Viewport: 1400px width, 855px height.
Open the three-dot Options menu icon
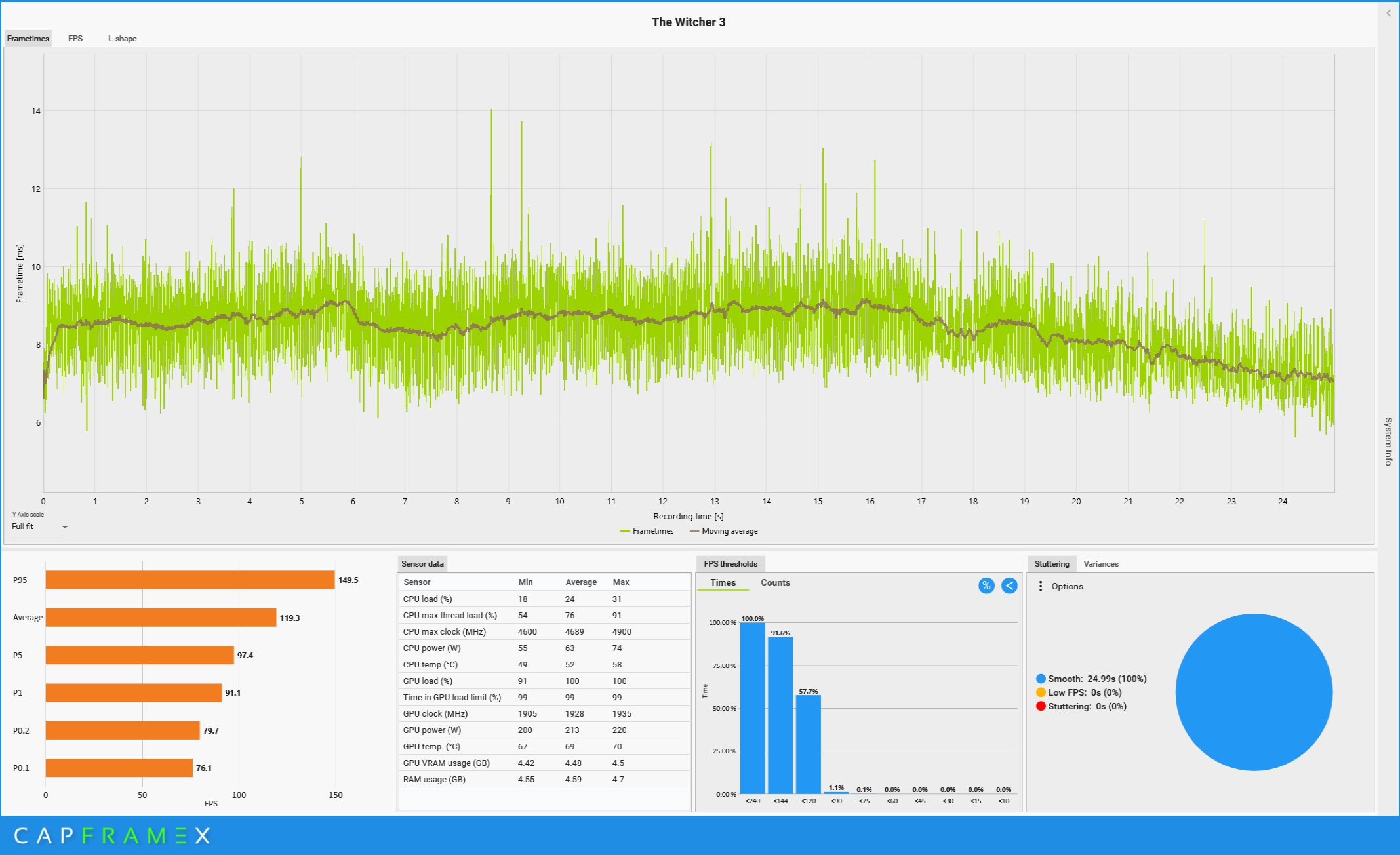(x=1041, y=586)
